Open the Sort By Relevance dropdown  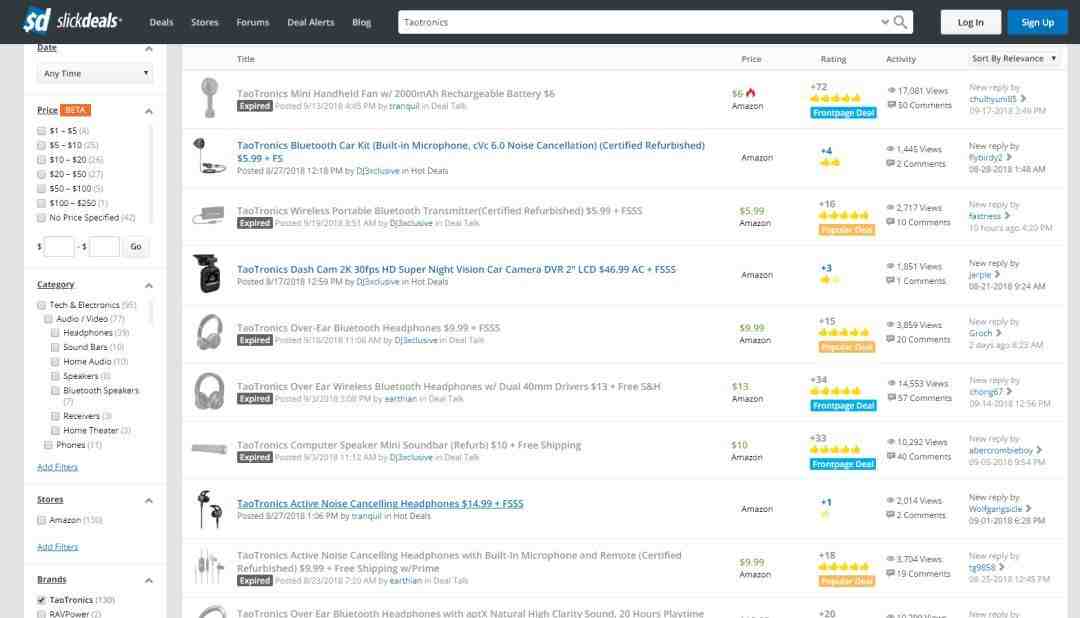(x=1013, y=59)
